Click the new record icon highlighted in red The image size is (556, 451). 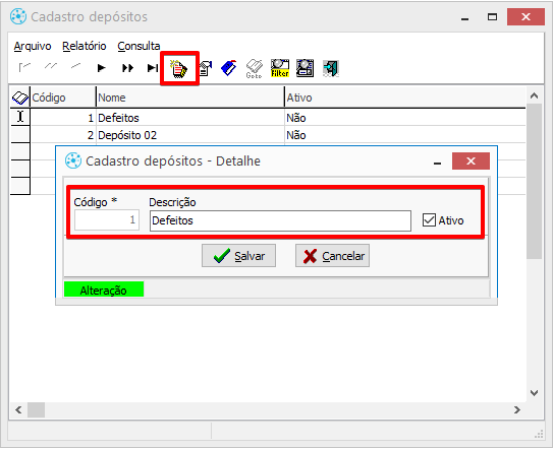click(179, 69)
